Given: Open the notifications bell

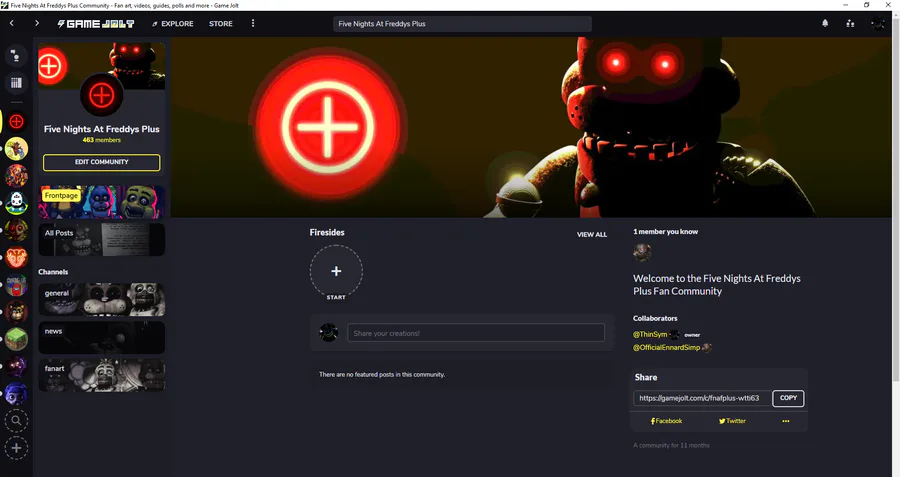Looking at the screenshot, I should coord(825,24).
